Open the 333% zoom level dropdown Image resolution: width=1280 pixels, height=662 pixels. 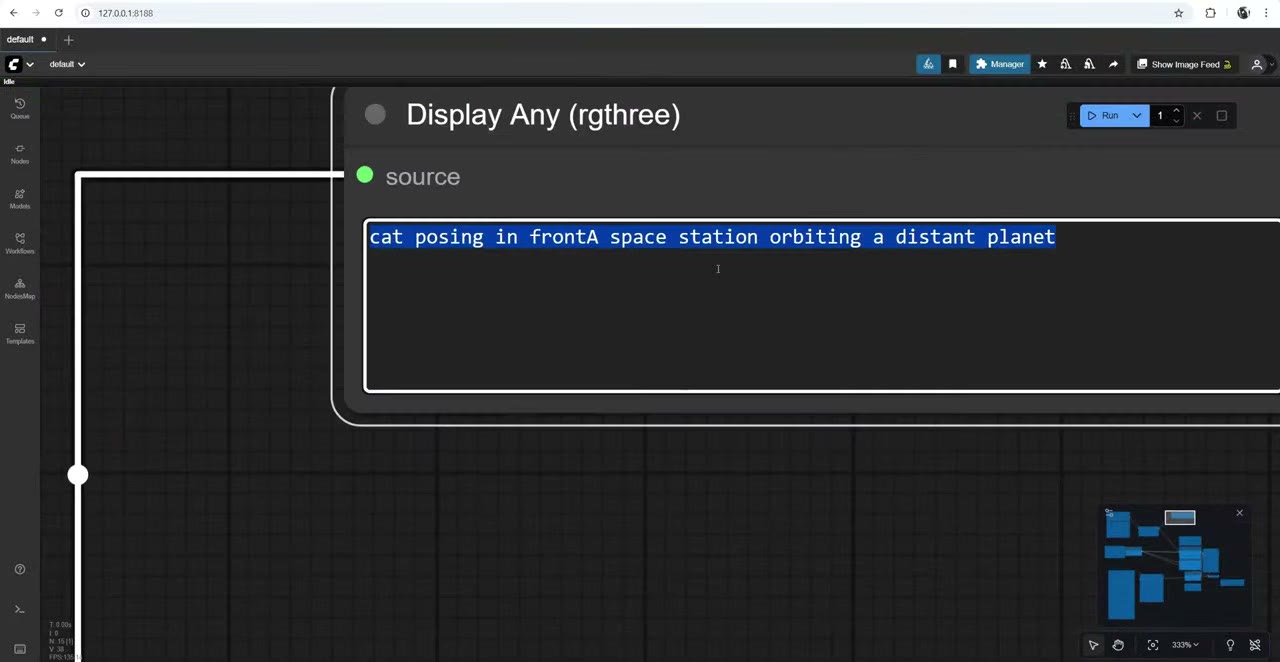(1185, 645)
